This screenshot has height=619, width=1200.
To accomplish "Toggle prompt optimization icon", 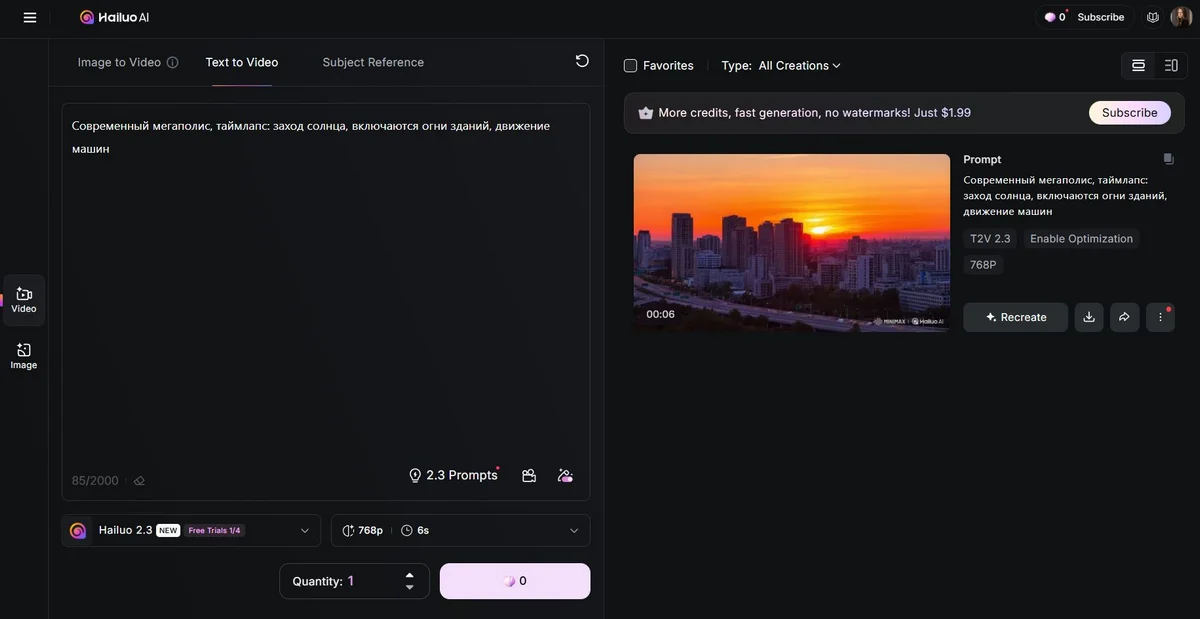I will pyautogui.click(x=565, y=475).
